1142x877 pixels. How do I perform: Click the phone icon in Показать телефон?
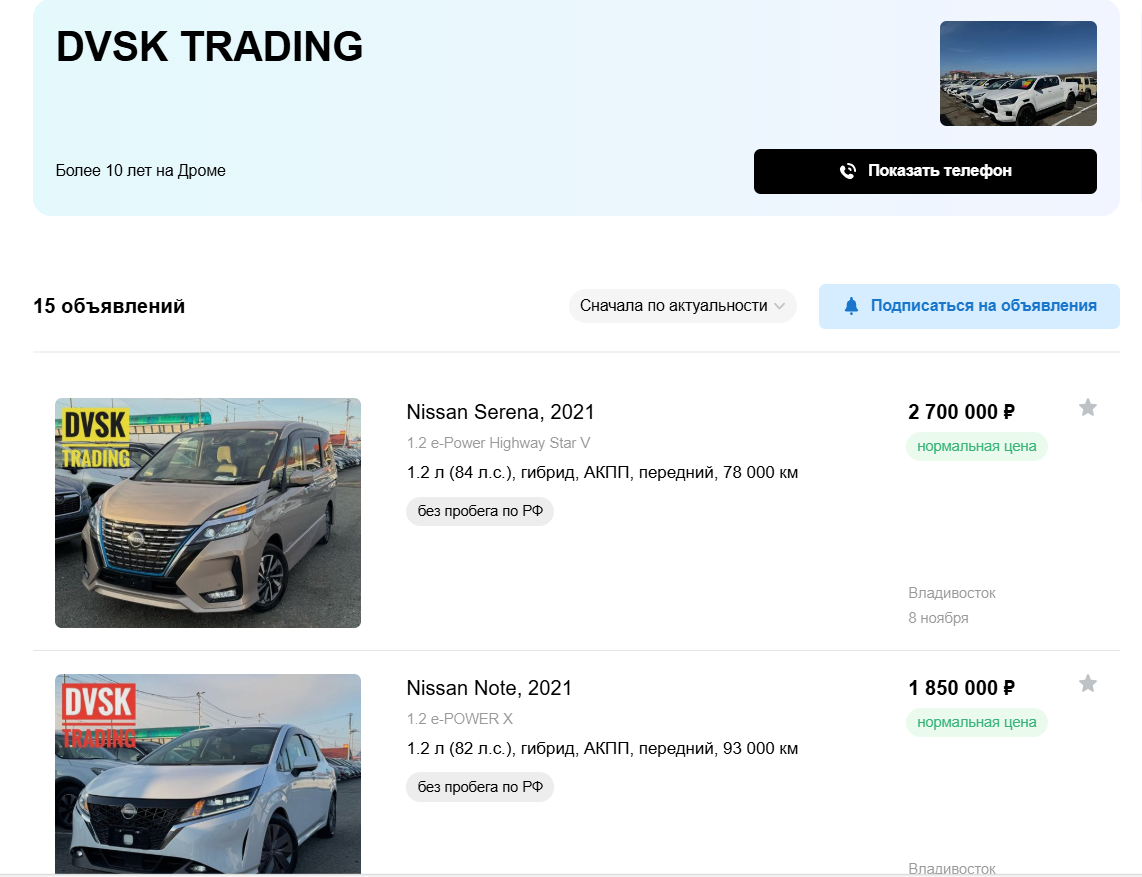coord(848,171)
